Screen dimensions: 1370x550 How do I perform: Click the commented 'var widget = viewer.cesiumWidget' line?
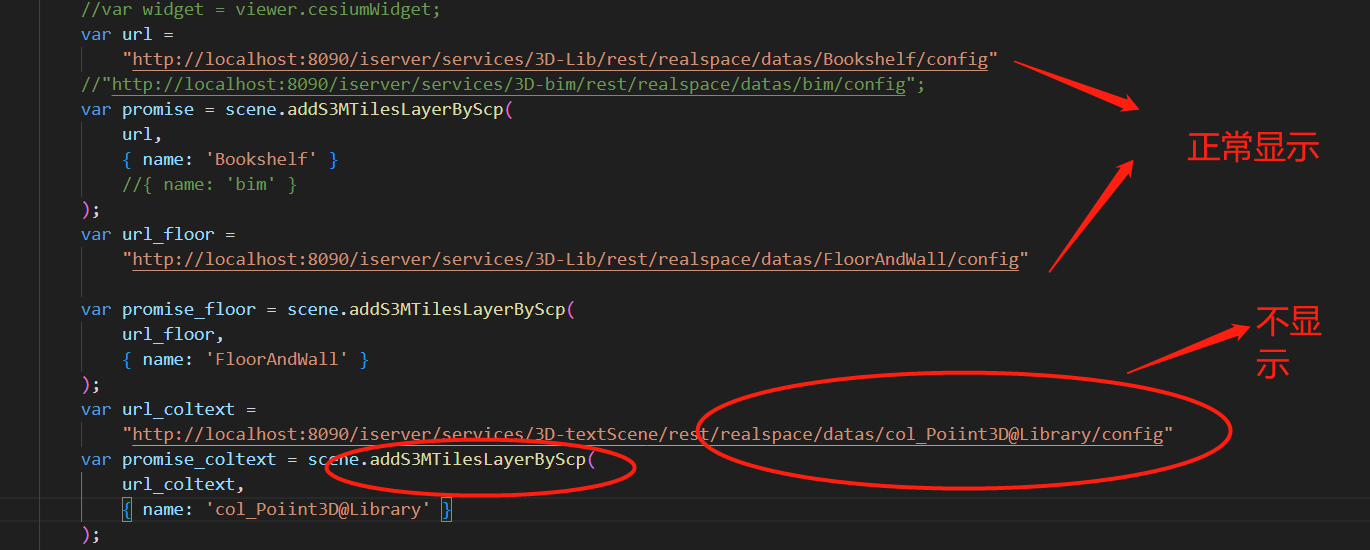(261, 9)
